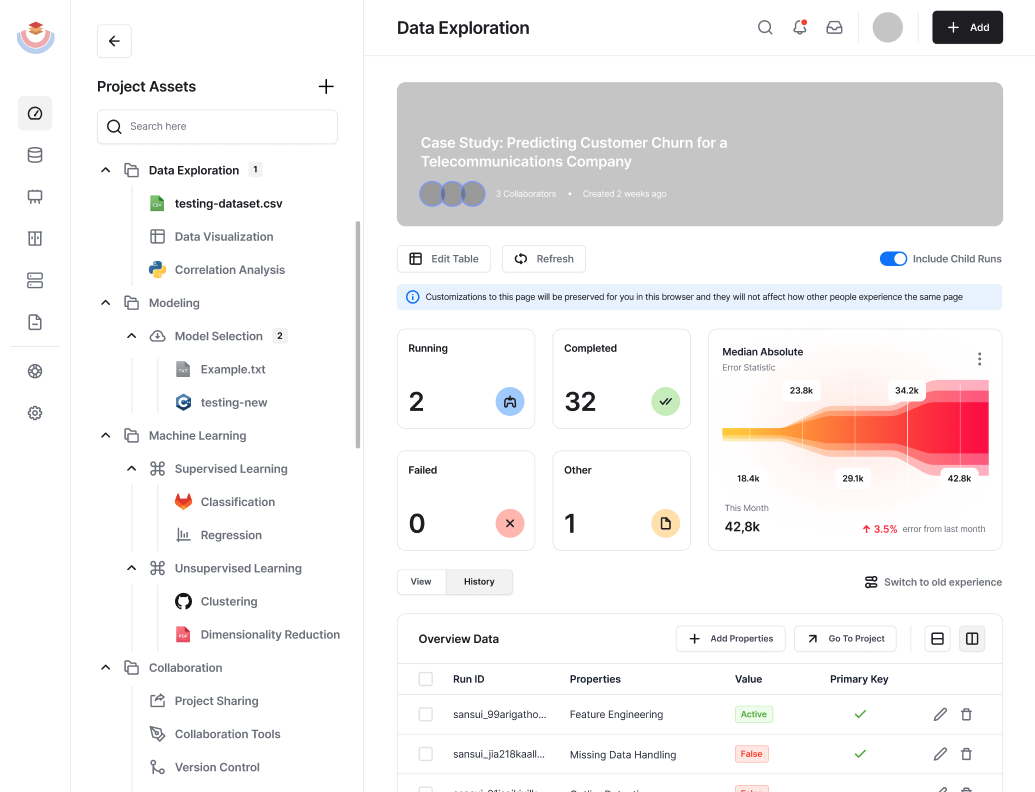
Task: Select the View tab
Action: pyautogui.click(x=421, y=582)
